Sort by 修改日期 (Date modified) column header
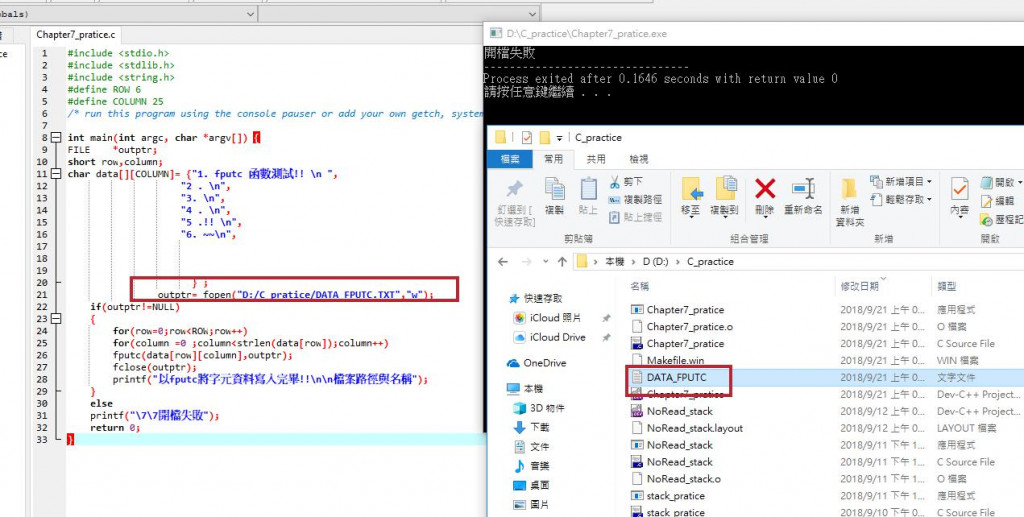 (859, 286)
